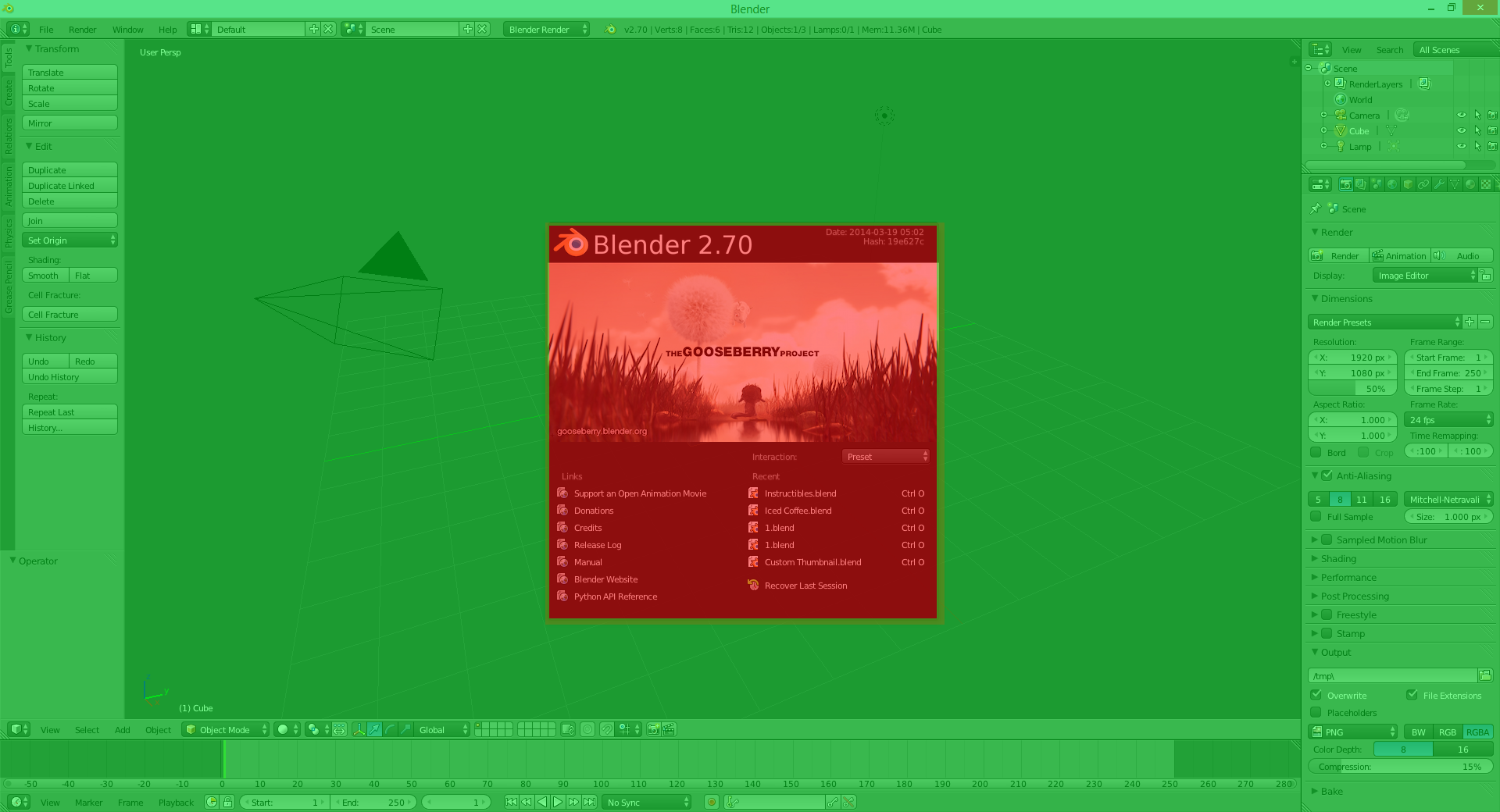
Task: Toggle Lamp renderability camera icon
Action: coord(1492,146)
